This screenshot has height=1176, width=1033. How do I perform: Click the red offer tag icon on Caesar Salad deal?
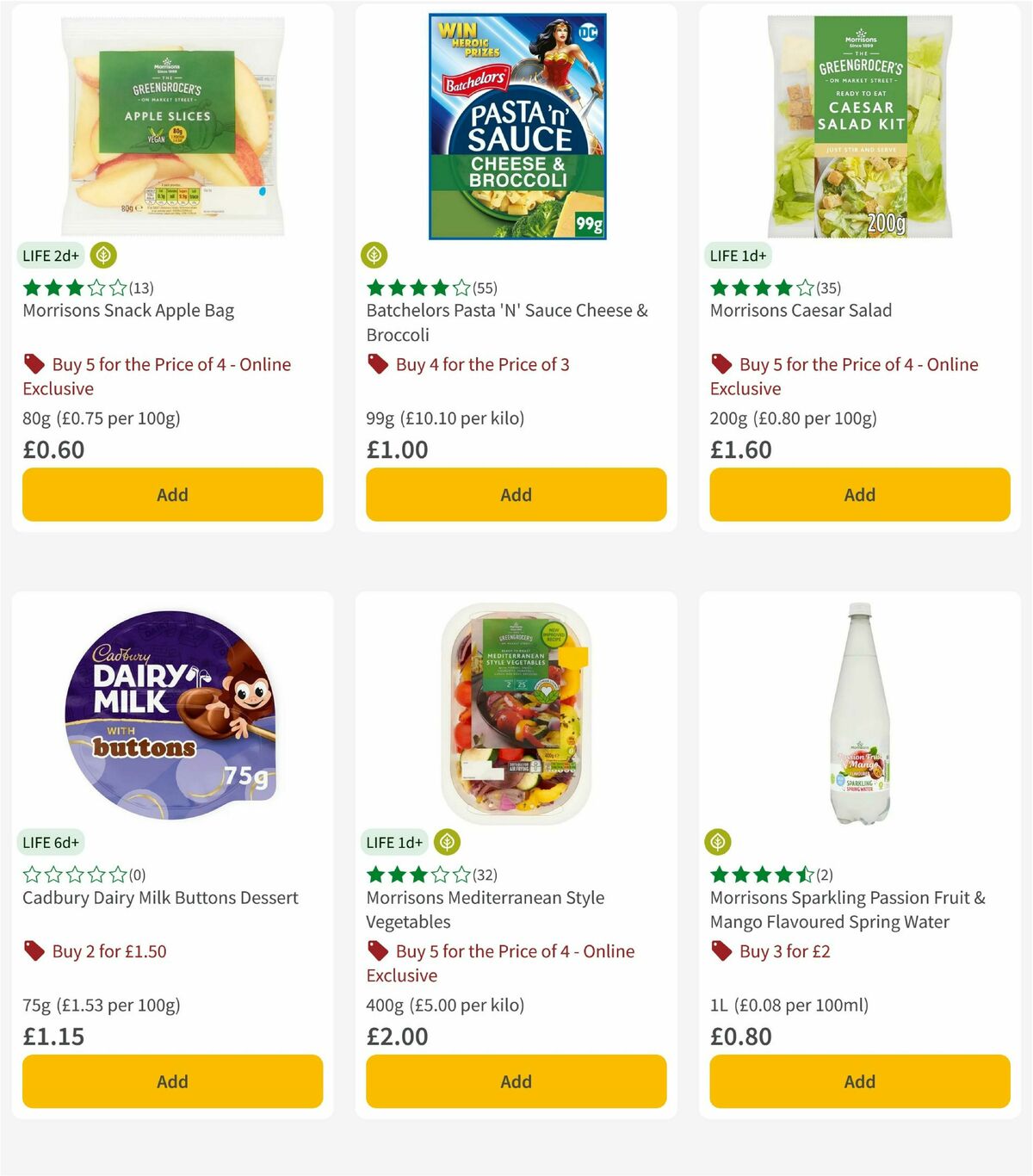click(721, 364)
